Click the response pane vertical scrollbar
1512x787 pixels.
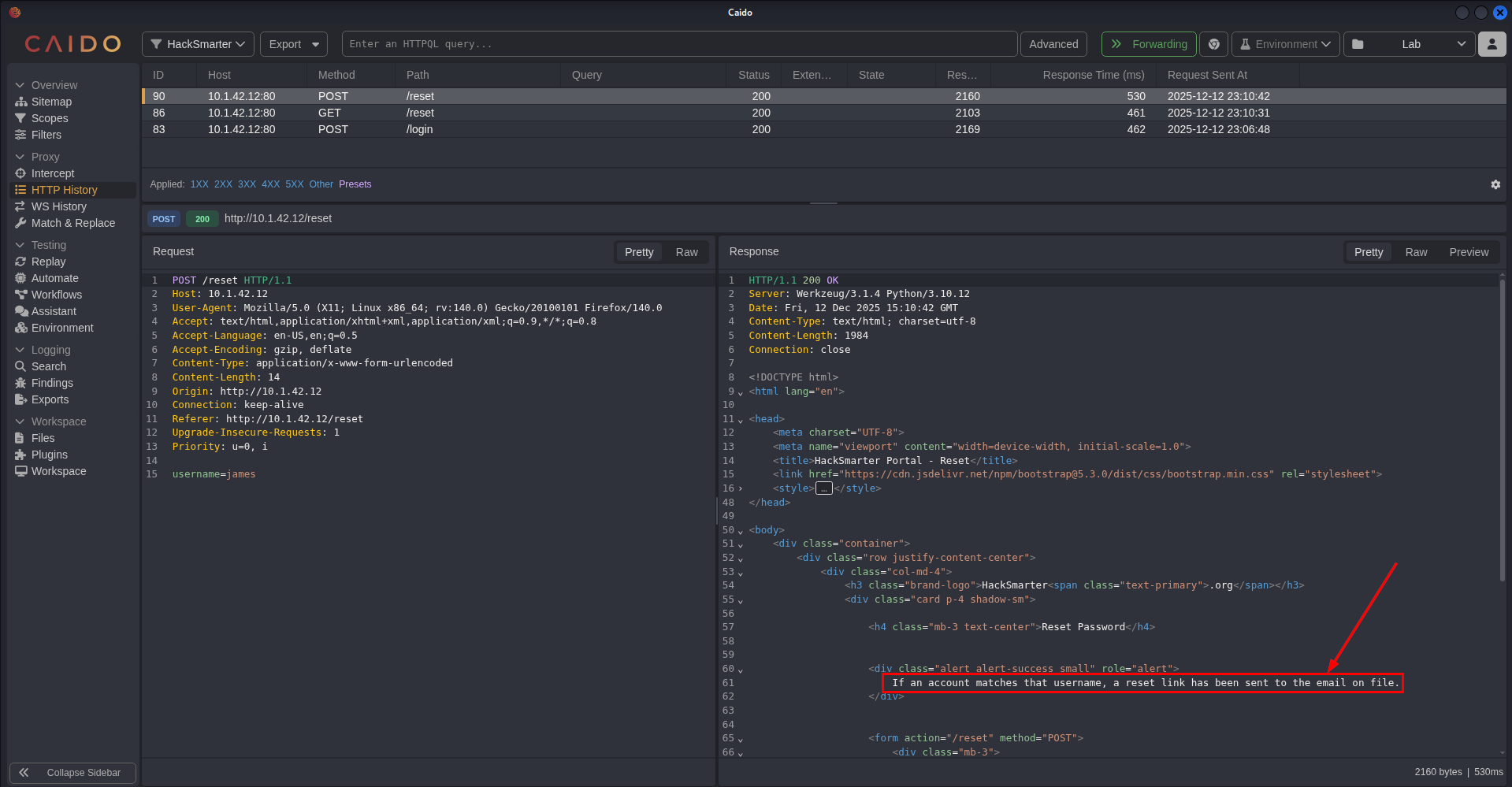pyautogui.click(x=1503, y=429)
